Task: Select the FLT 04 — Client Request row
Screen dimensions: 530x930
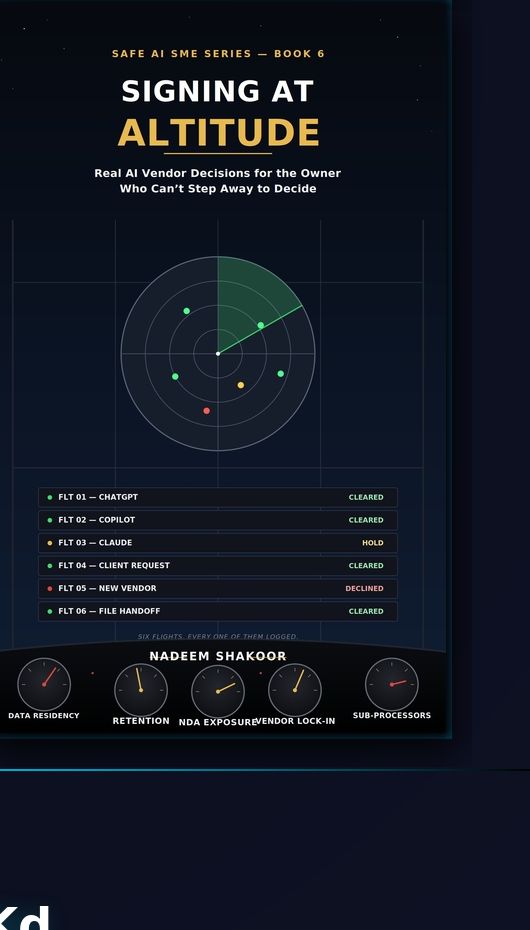Action: click(218, 566)
